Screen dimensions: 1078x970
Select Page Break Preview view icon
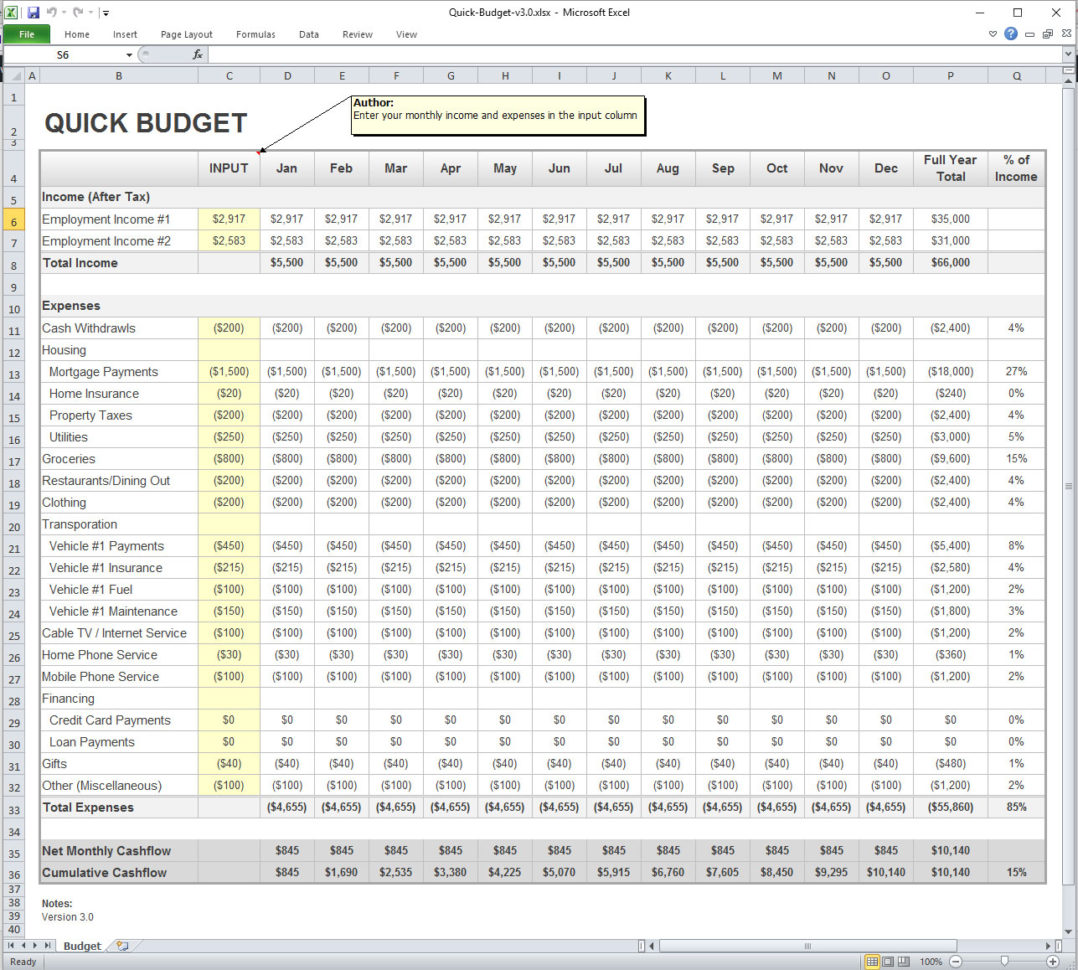[903, 961]
